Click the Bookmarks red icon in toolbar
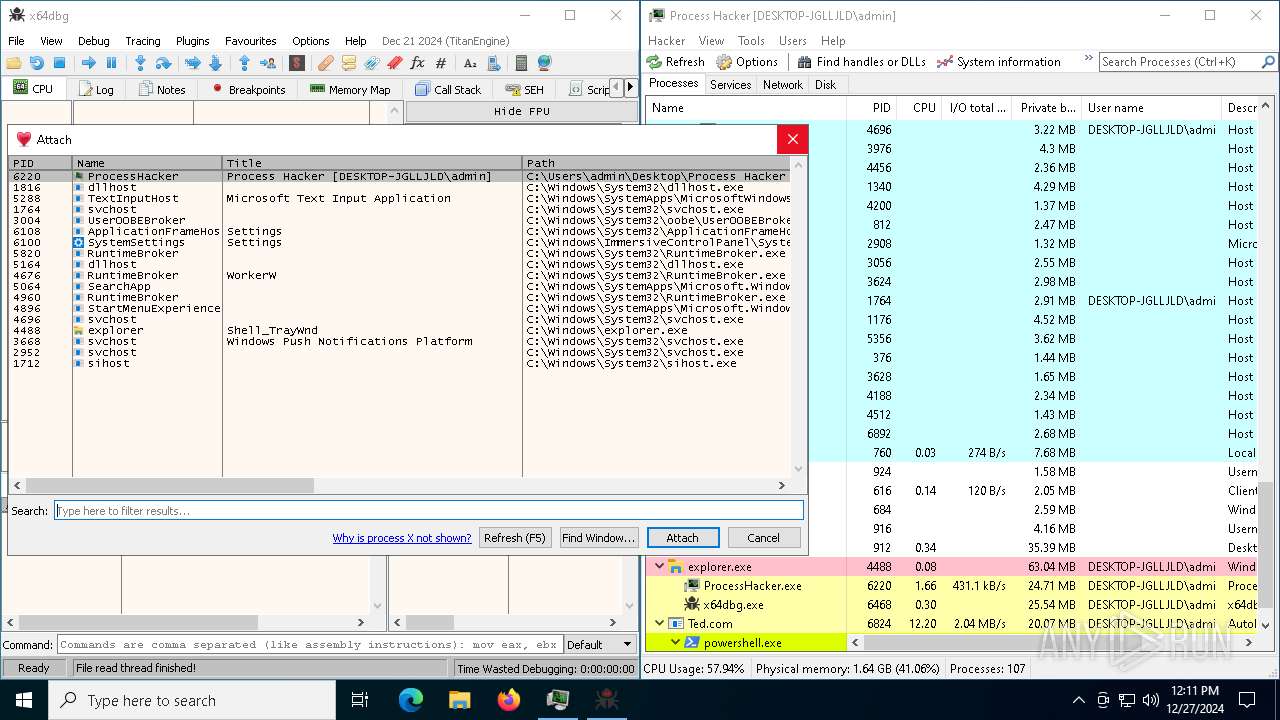 (x=394, y=63)
